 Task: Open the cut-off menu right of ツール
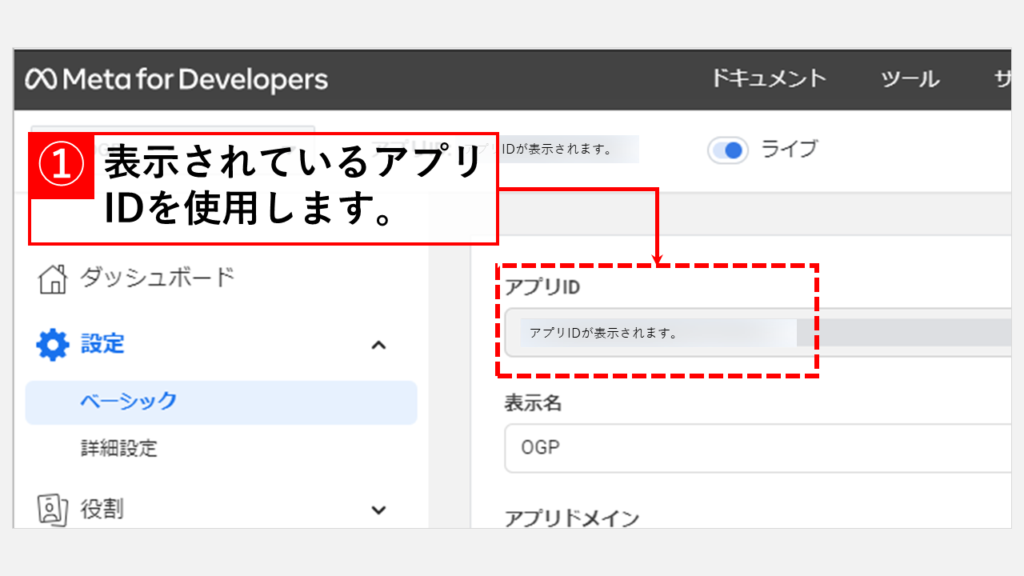click(1004, 79)
